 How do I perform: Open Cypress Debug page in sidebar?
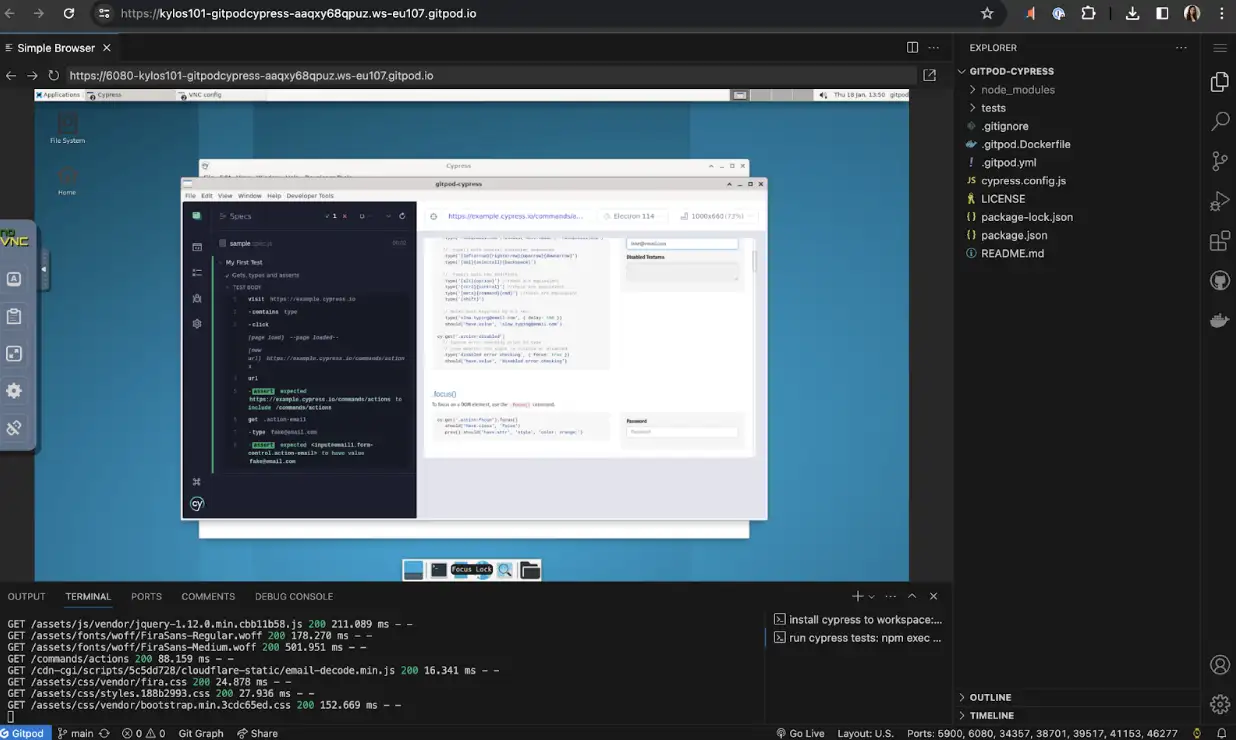pos(197,298)
